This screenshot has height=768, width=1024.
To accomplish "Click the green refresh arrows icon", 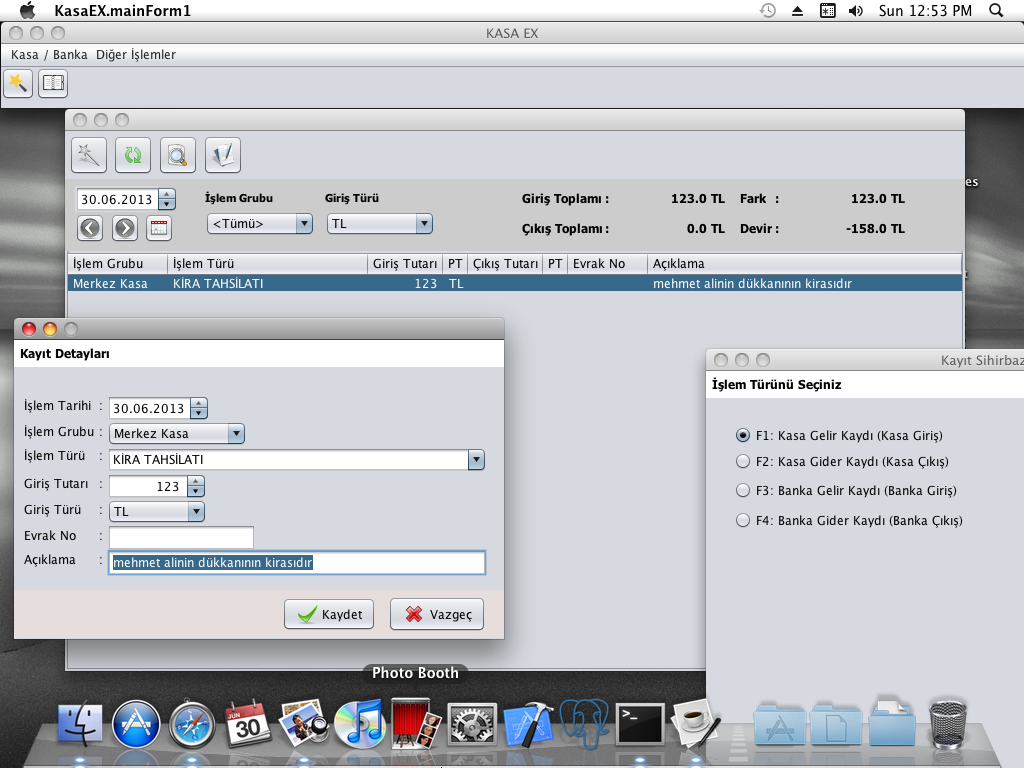I will 133,155.
